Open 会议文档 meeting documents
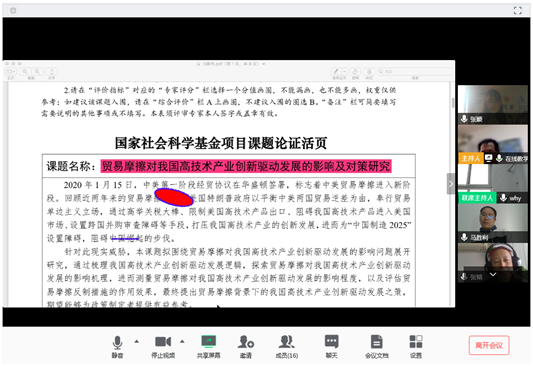The height and width of the screenshot is (366, 533). point(377,347)
